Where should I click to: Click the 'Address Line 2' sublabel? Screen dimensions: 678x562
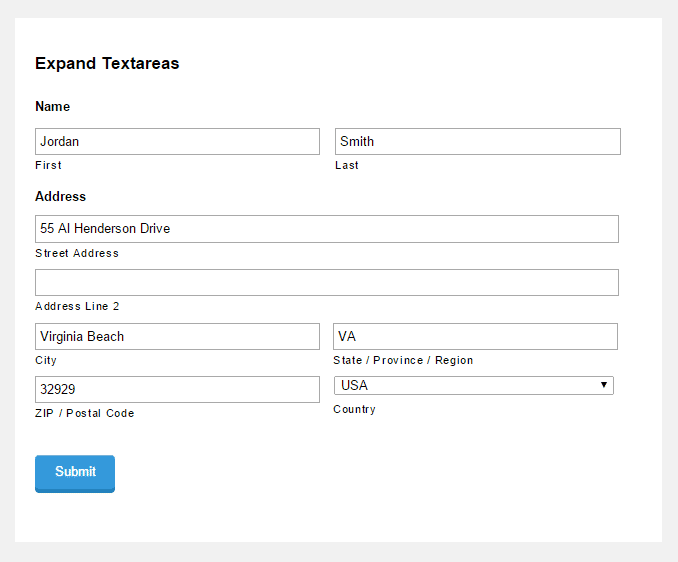(x=77, y=306)
